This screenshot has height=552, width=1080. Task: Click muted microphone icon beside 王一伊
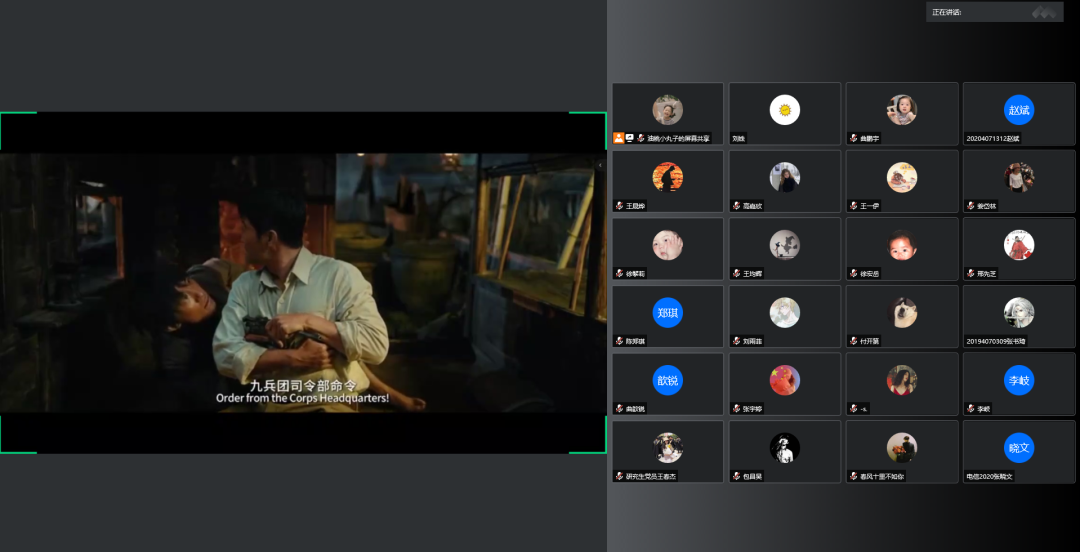[853, 206]
